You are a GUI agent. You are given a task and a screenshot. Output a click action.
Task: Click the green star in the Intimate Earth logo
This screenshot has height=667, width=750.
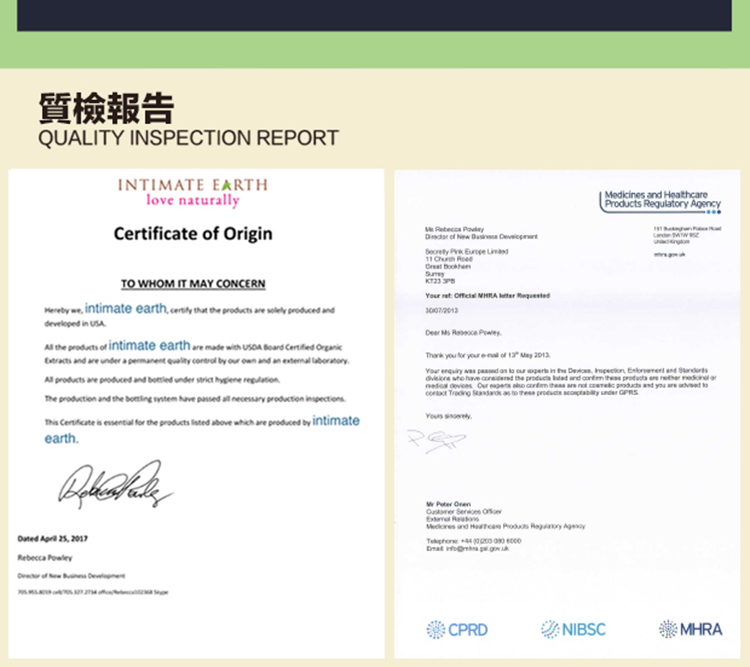tap(225, 185)
